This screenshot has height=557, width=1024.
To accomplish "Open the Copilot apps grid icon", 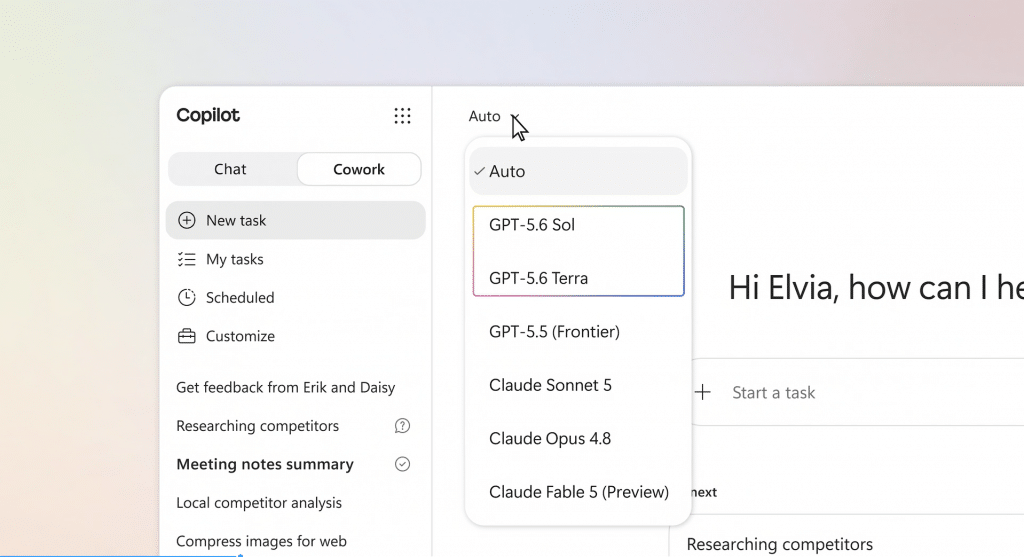I will click(x=402, y=116).
